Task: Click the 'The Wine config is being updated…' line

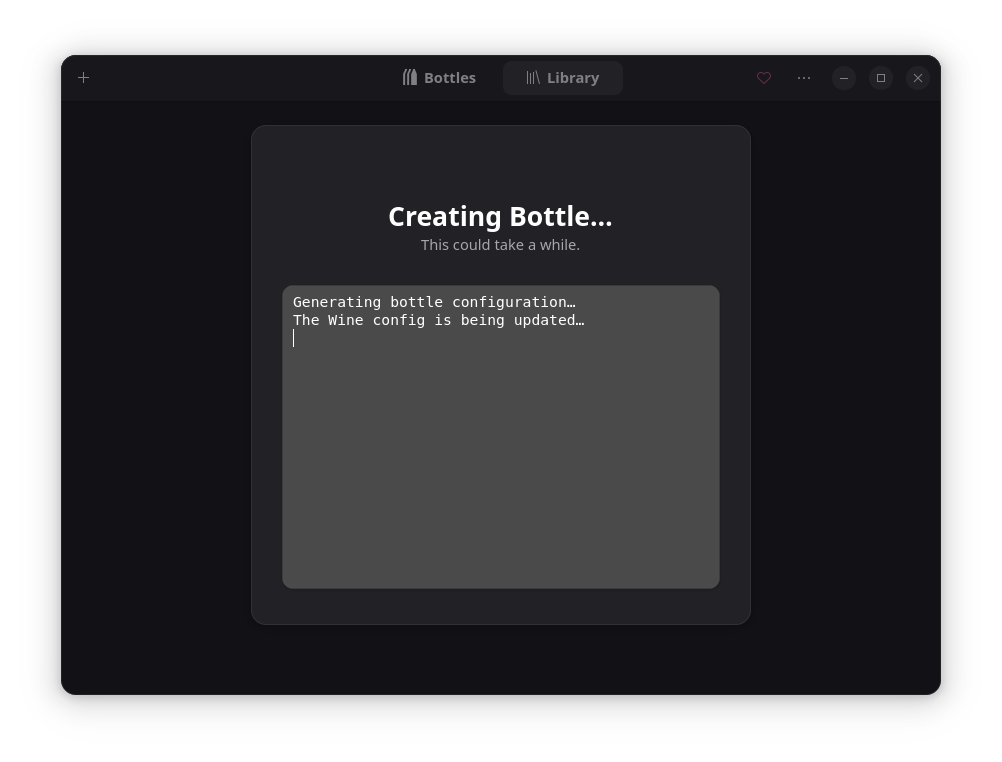Action: coord(438,320)
